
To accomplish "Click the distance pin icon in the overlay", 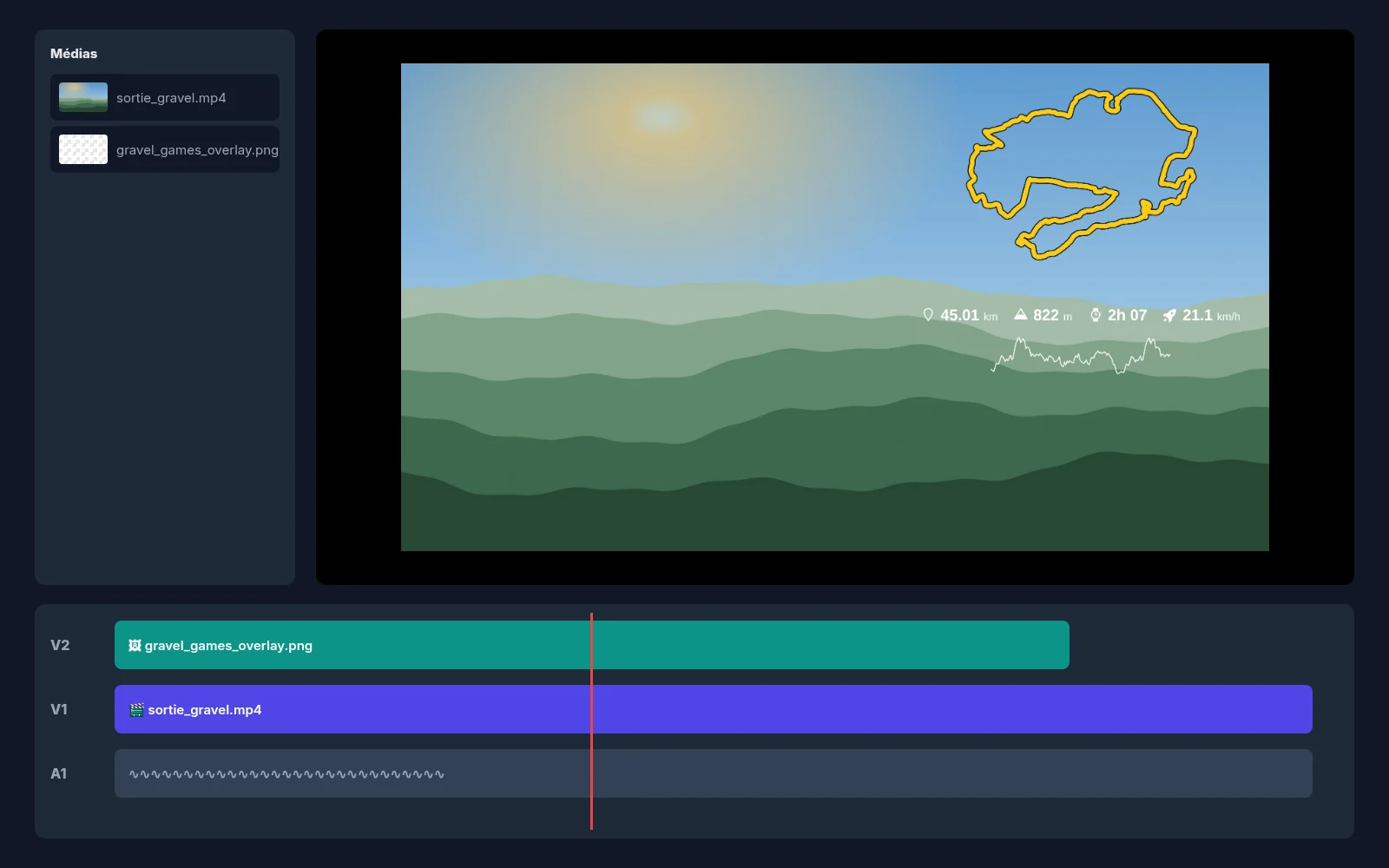I will point(928,314).
